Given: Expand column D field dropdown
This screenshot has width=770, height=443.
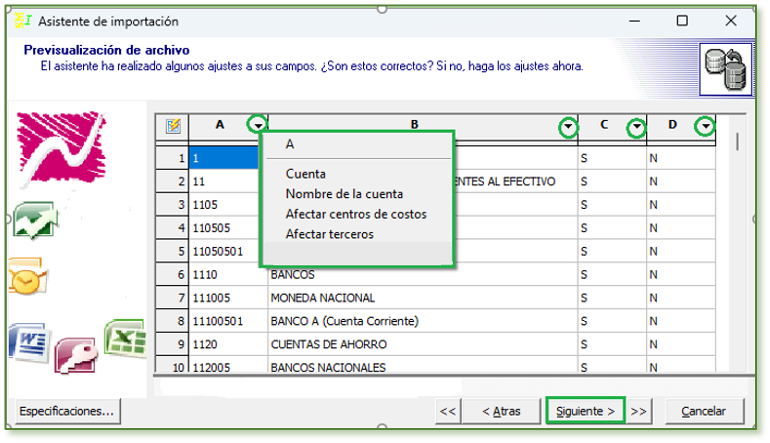Looking at the screenshot, I should click(x=706, y=127).
